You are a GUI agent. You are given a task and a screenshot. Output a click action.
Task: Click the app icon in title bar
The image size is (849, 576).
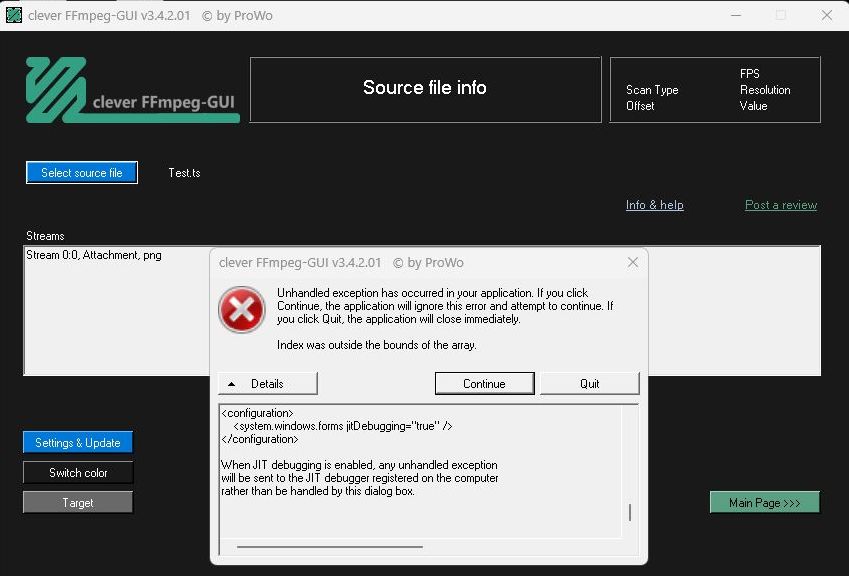pos(14,15)
